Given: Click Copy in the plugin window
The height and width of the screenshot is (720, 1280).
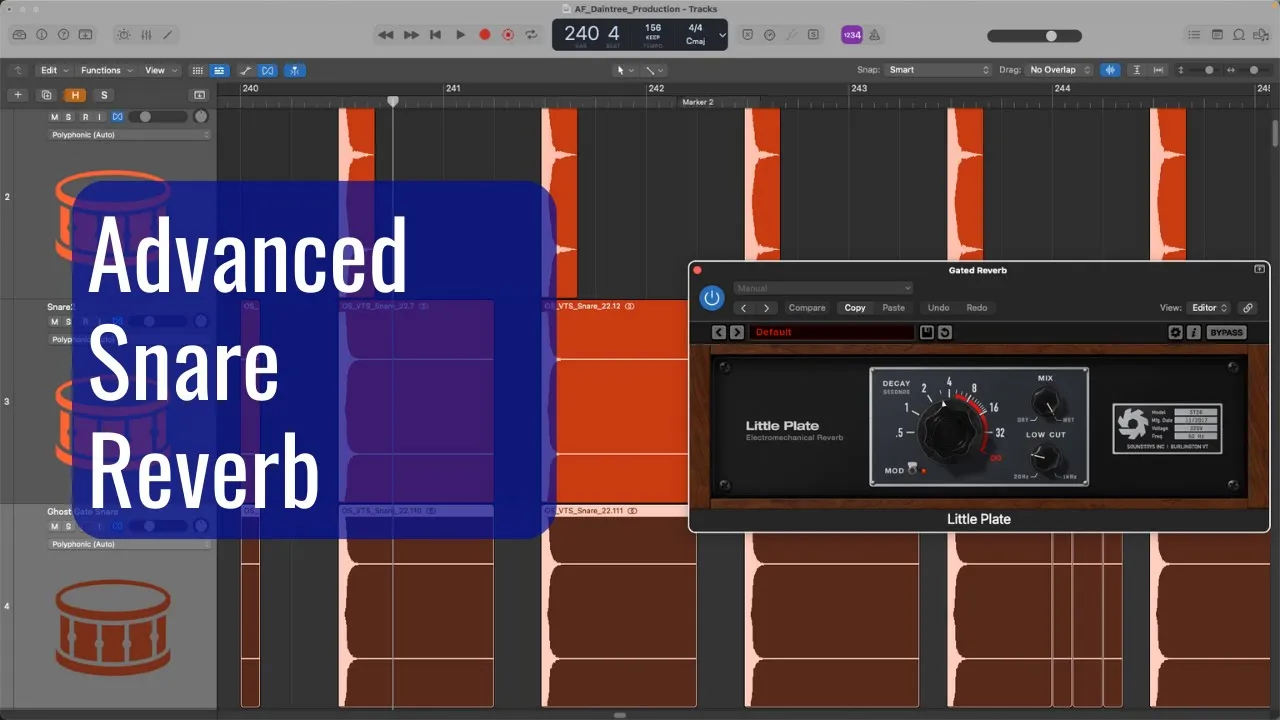Looking at the screenshot, I should [855, 308].
